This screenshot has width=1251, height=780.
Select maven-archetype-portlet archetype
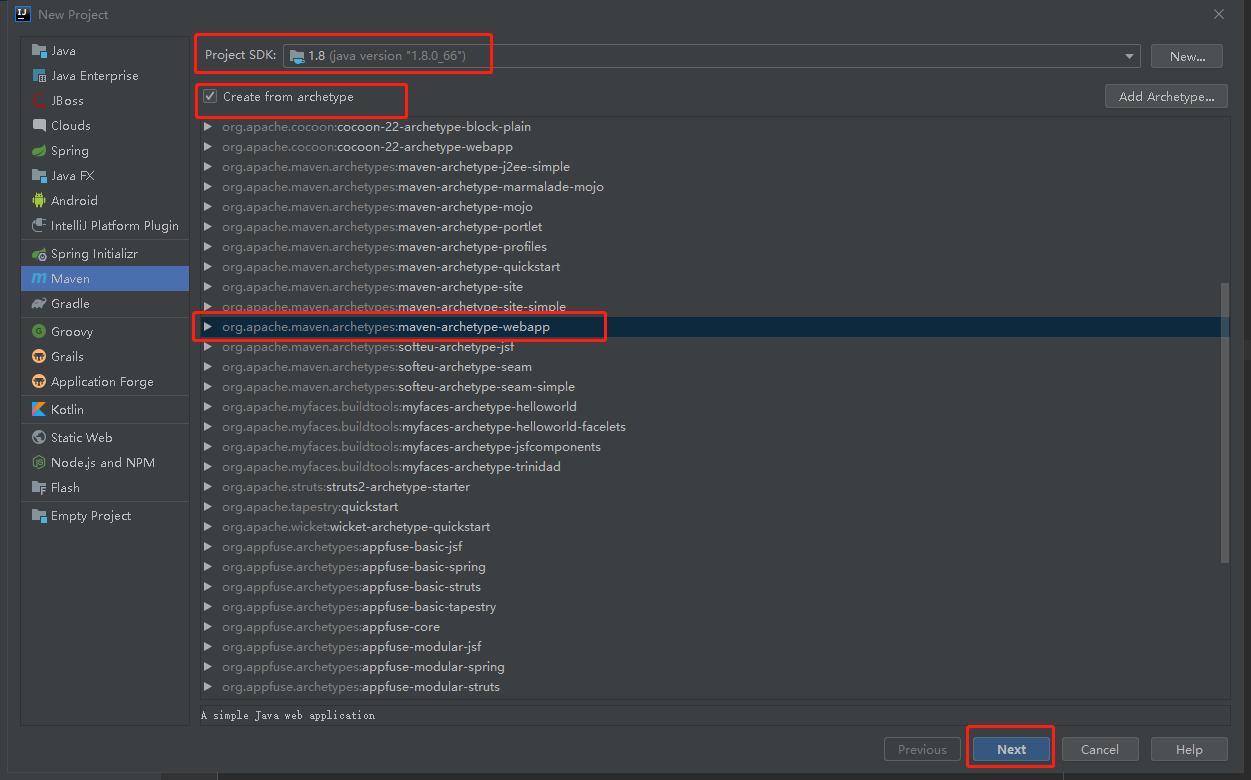[x=382, y=227]
